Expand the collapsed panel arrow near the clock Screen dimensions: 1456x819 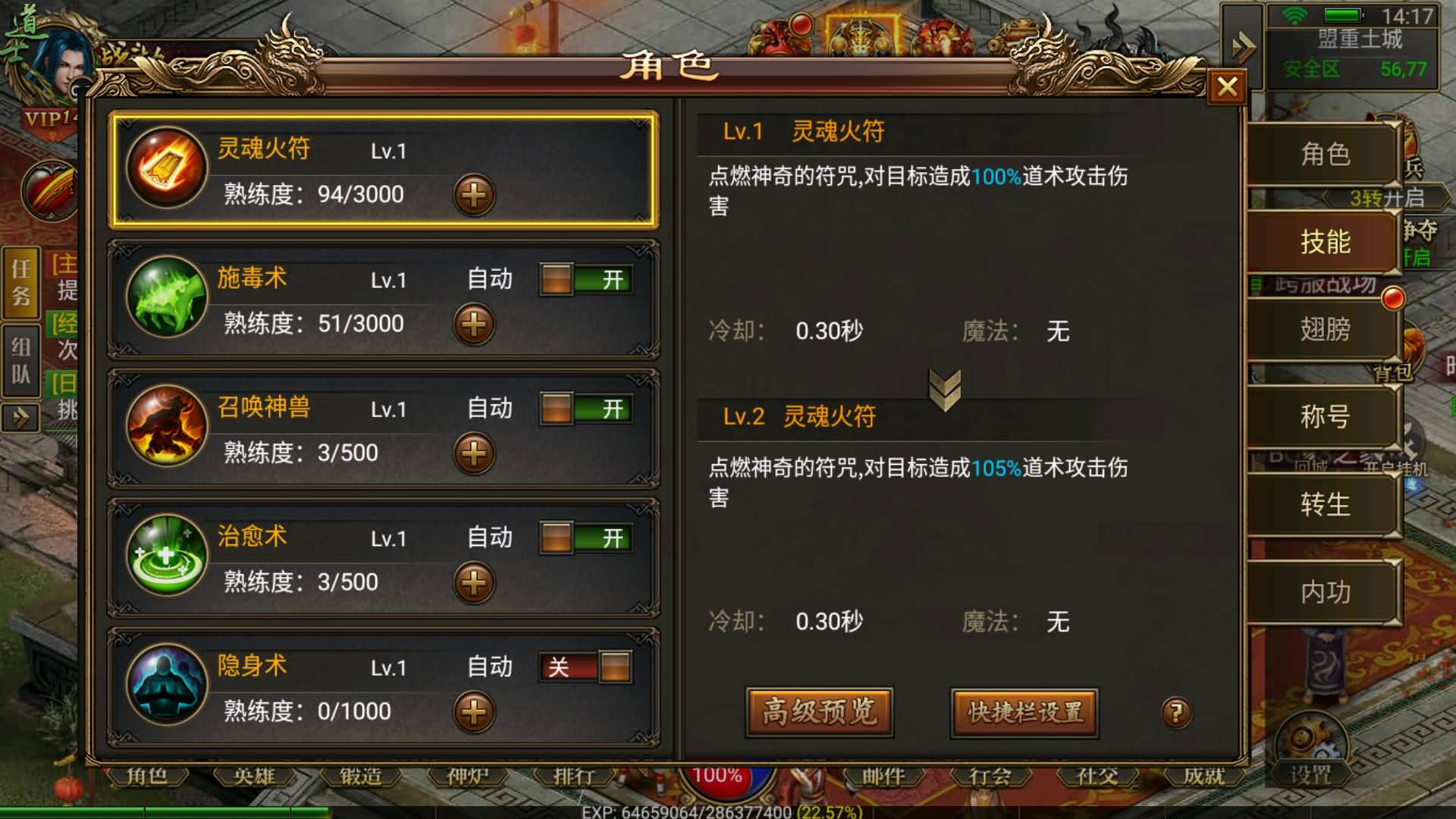1243,47
